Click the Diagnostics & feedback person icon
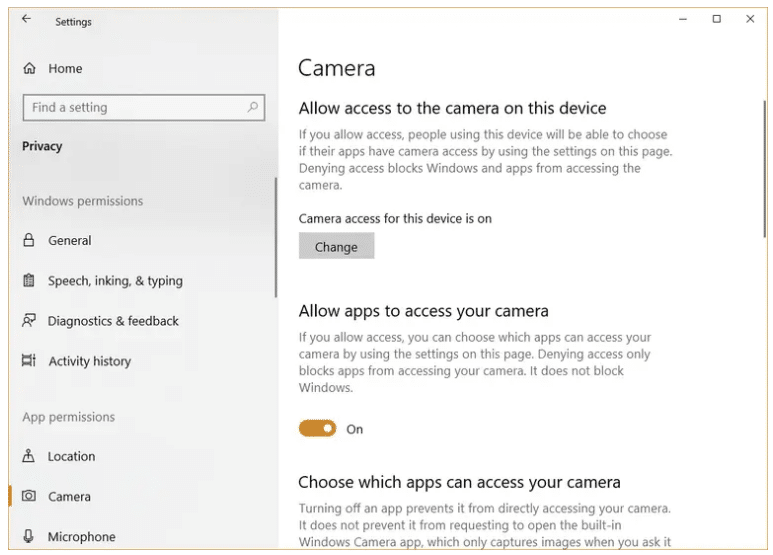Screen dimensions: 773x555 click(29, 321)
